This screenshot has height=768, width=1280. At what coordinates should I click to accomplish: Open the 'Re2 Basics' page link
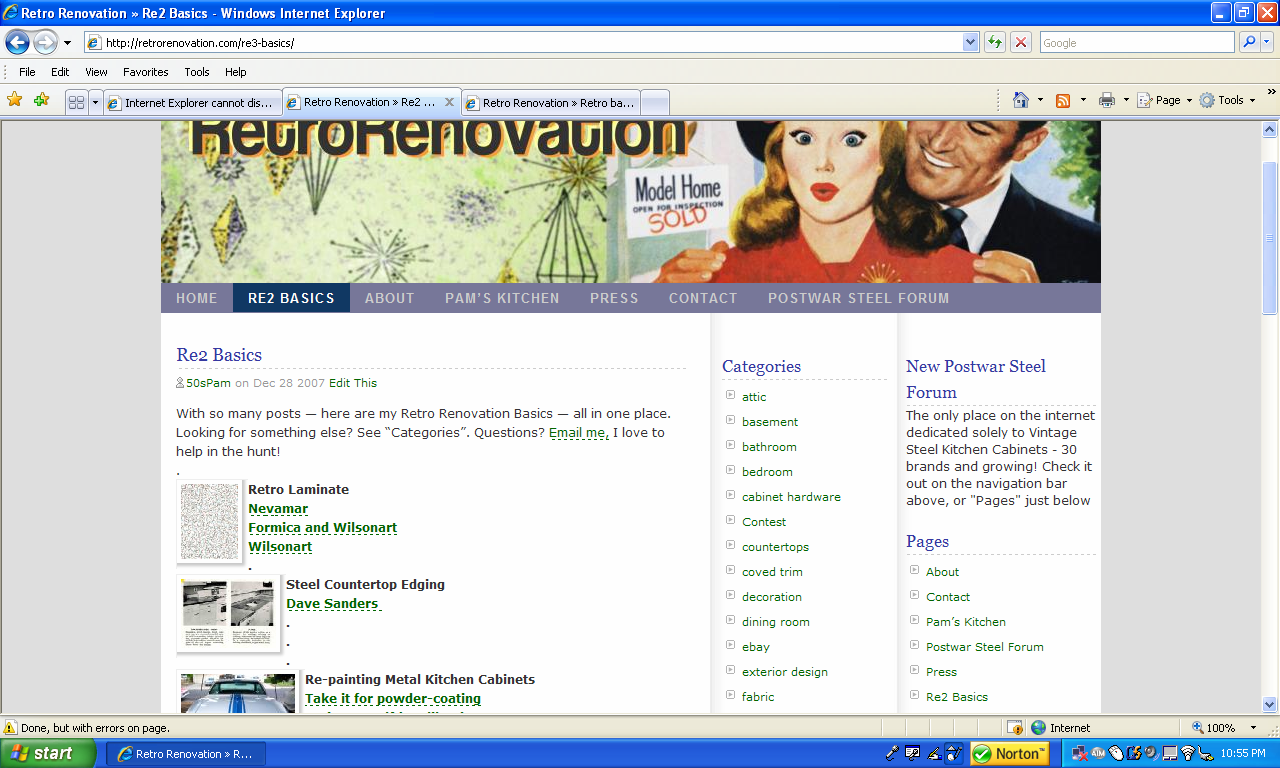coord(956,697)
